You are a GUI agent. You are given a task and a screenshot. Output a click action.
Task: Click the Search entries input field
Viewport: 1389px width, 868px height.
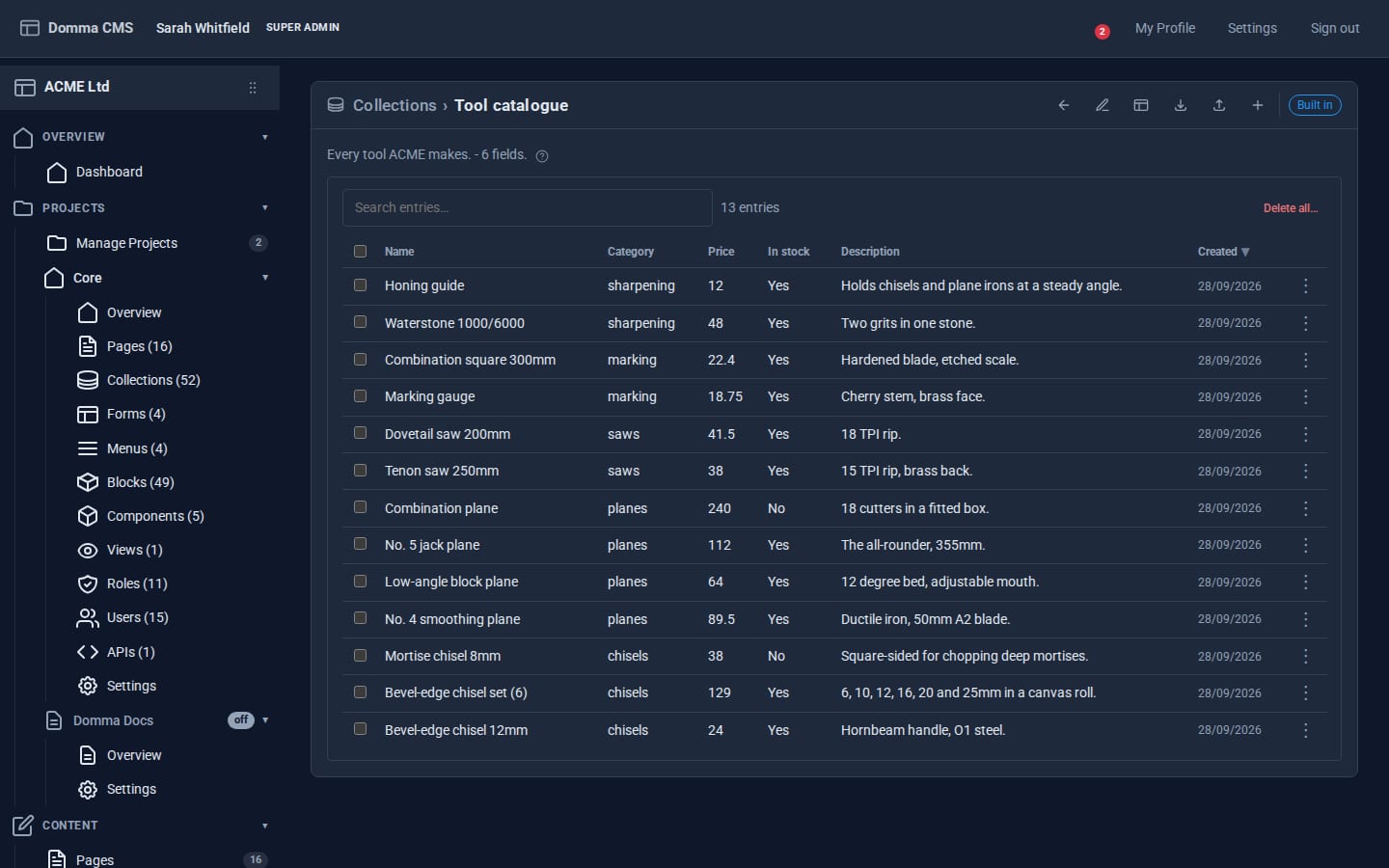(x=528, y=207)
